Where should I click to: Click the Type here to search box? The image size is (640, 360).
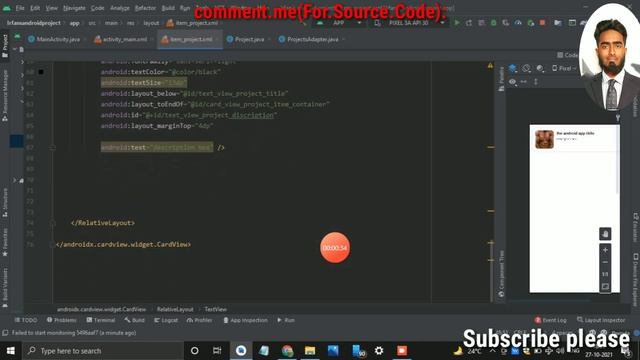[103, 351]
